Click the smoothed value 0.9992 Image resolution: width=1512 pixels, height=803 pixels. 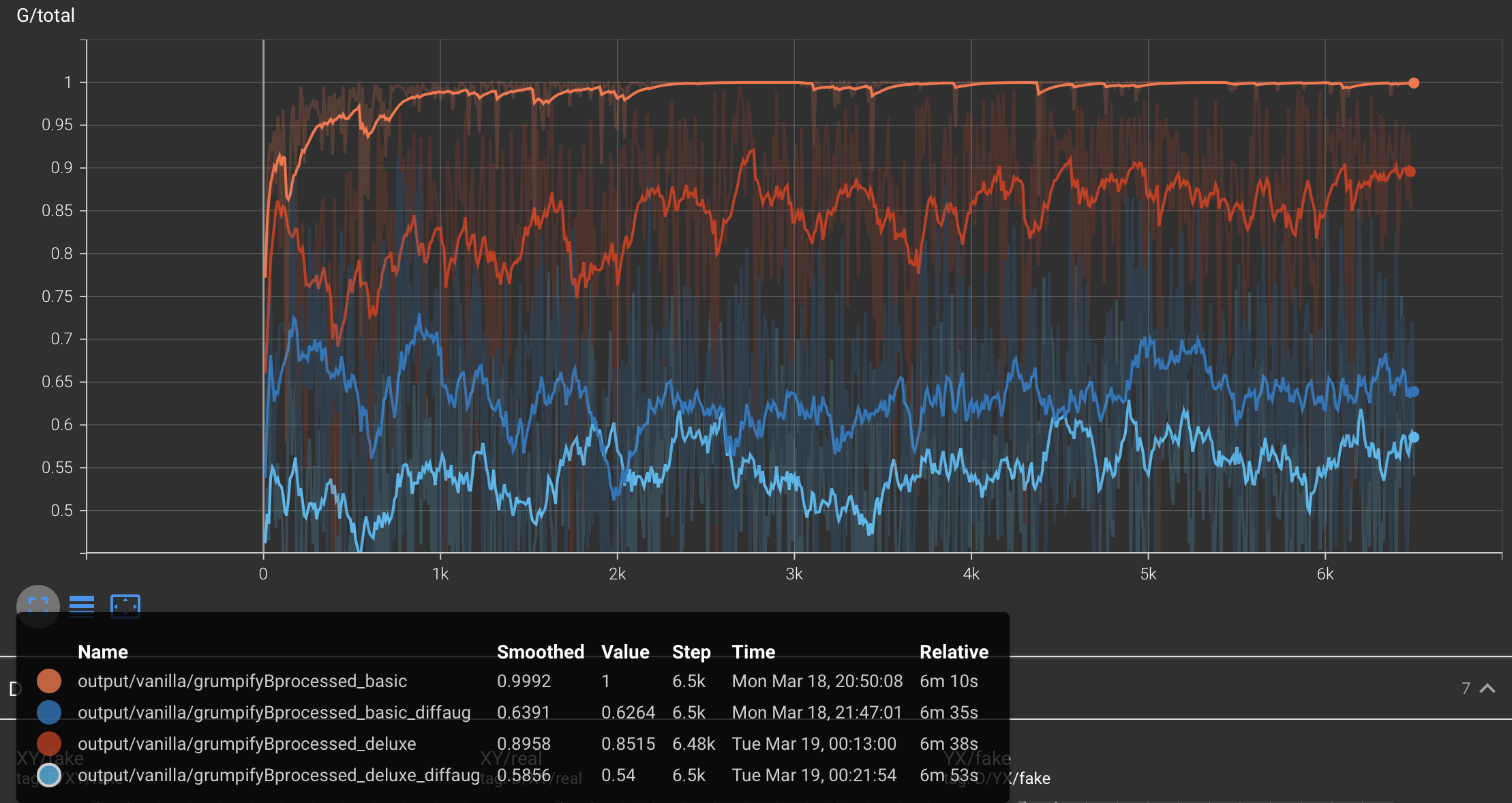[524, 681]
